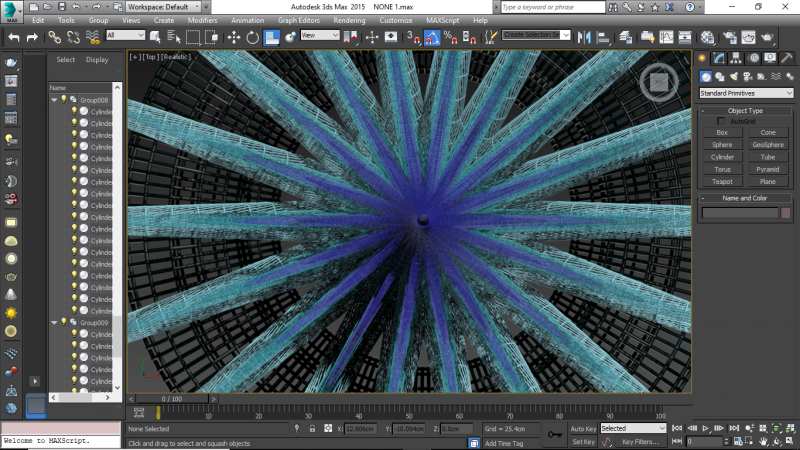Image resolution: width=800 pixels, height=450 pixels.
Task: Switch to the Hierarchy command panel tab
Action: click(736, 58)
